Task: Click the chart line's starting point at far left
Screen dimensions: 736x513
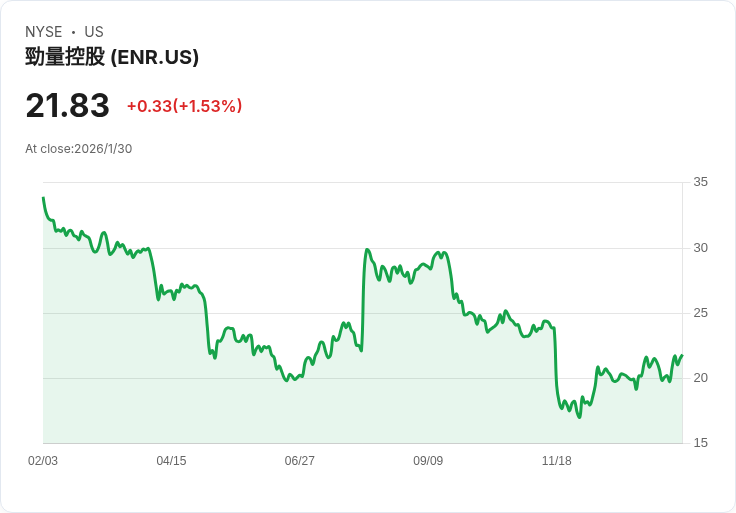Action: point(43,198)
